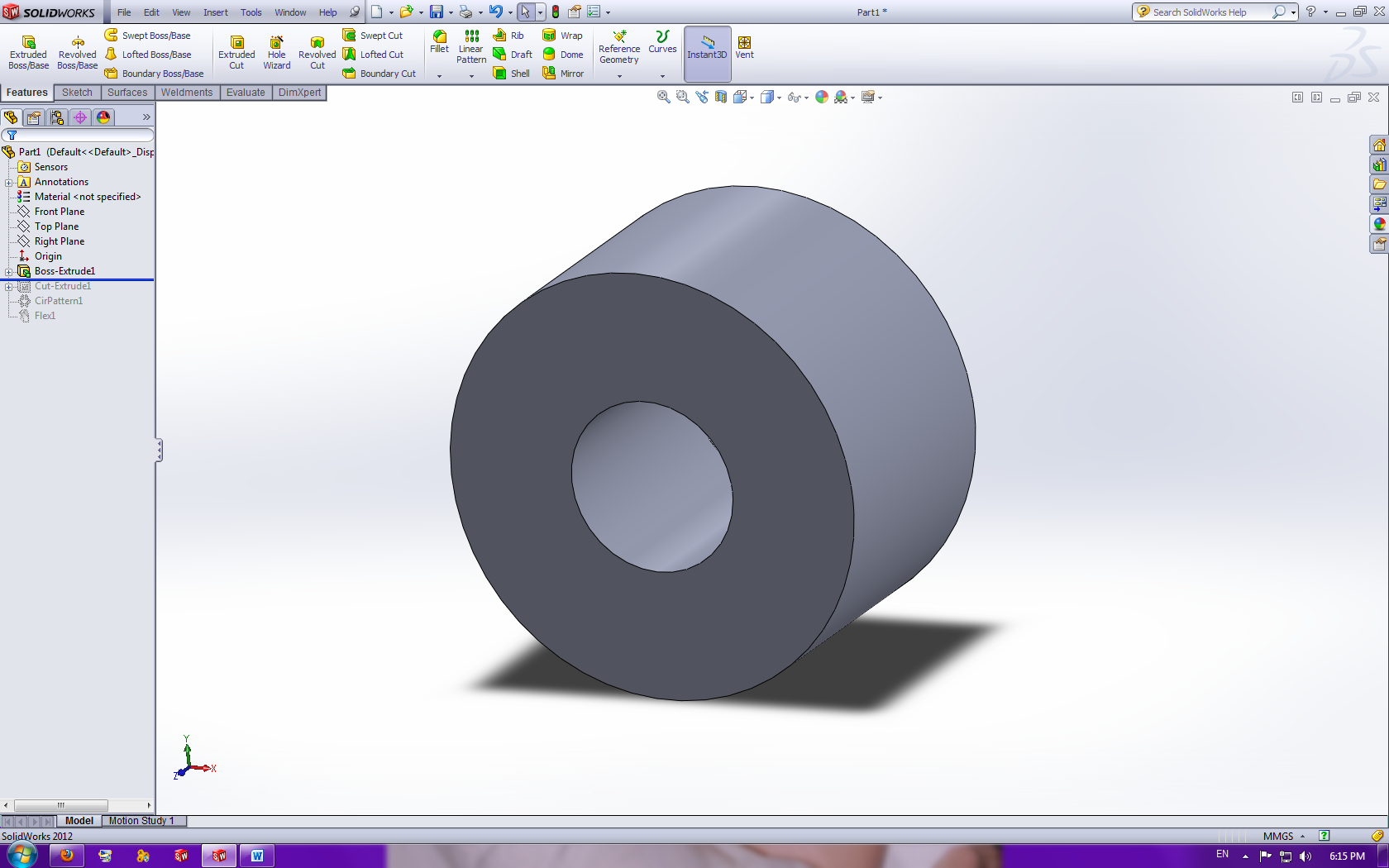This screenshot has height=868, width=1389.
Task: Toggle the Select arrow tool
Action: pyautogui.click(x=526, y=12)
